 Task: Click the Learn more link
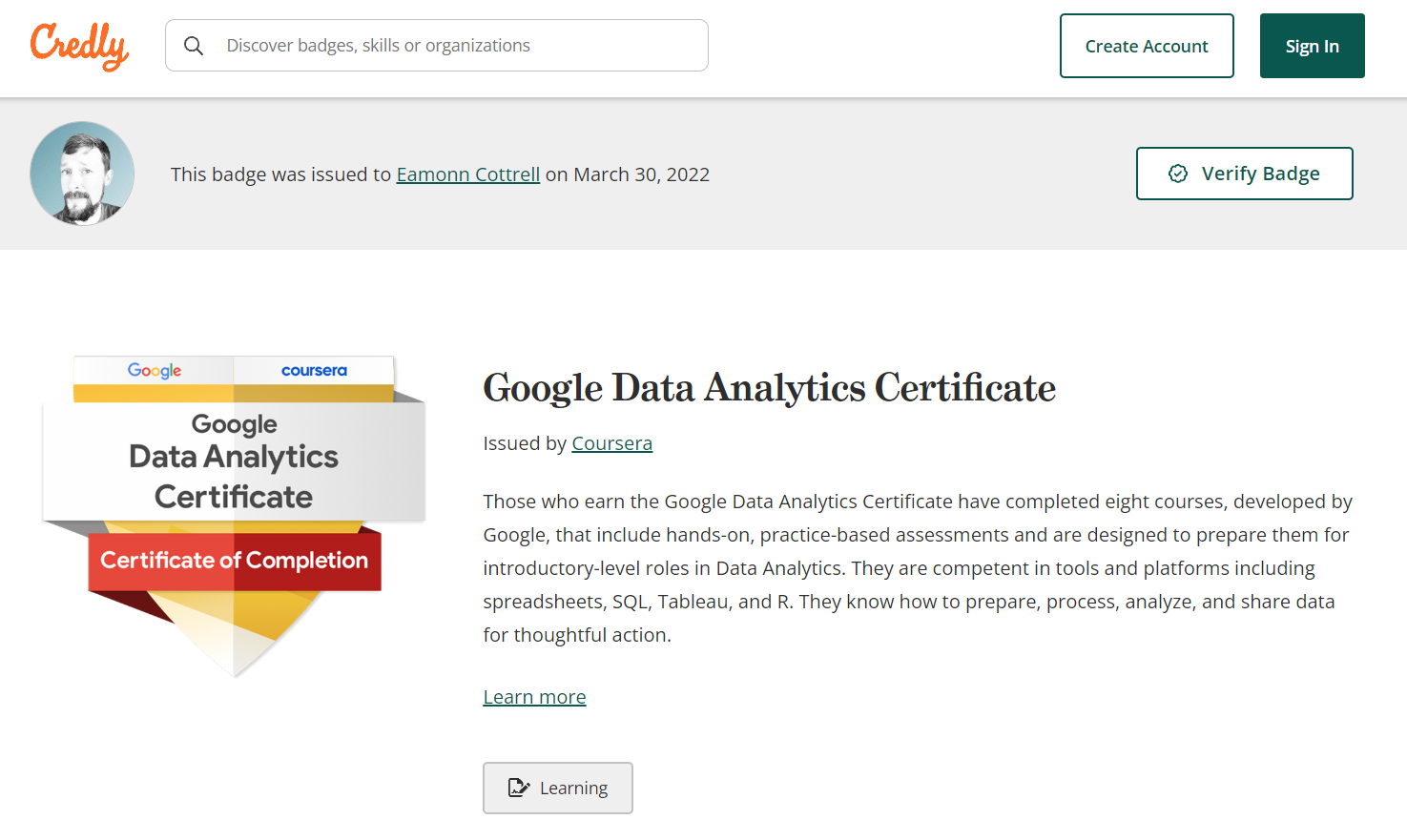(534, 697)
